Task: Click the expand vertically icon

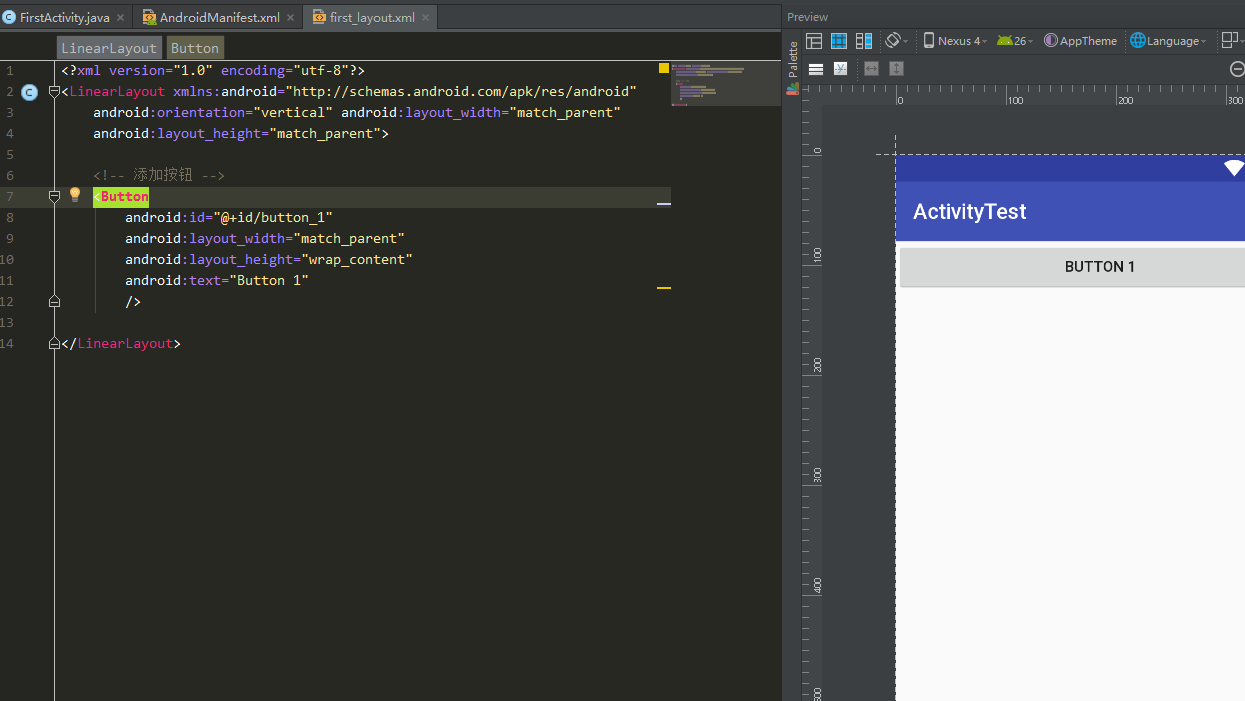Action: click(x=896, y=68)
